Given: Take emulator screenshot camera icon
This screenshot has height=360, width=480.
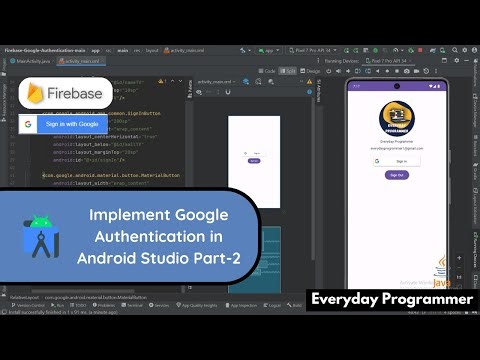Looking at the screenshot, I should [407, 71].
